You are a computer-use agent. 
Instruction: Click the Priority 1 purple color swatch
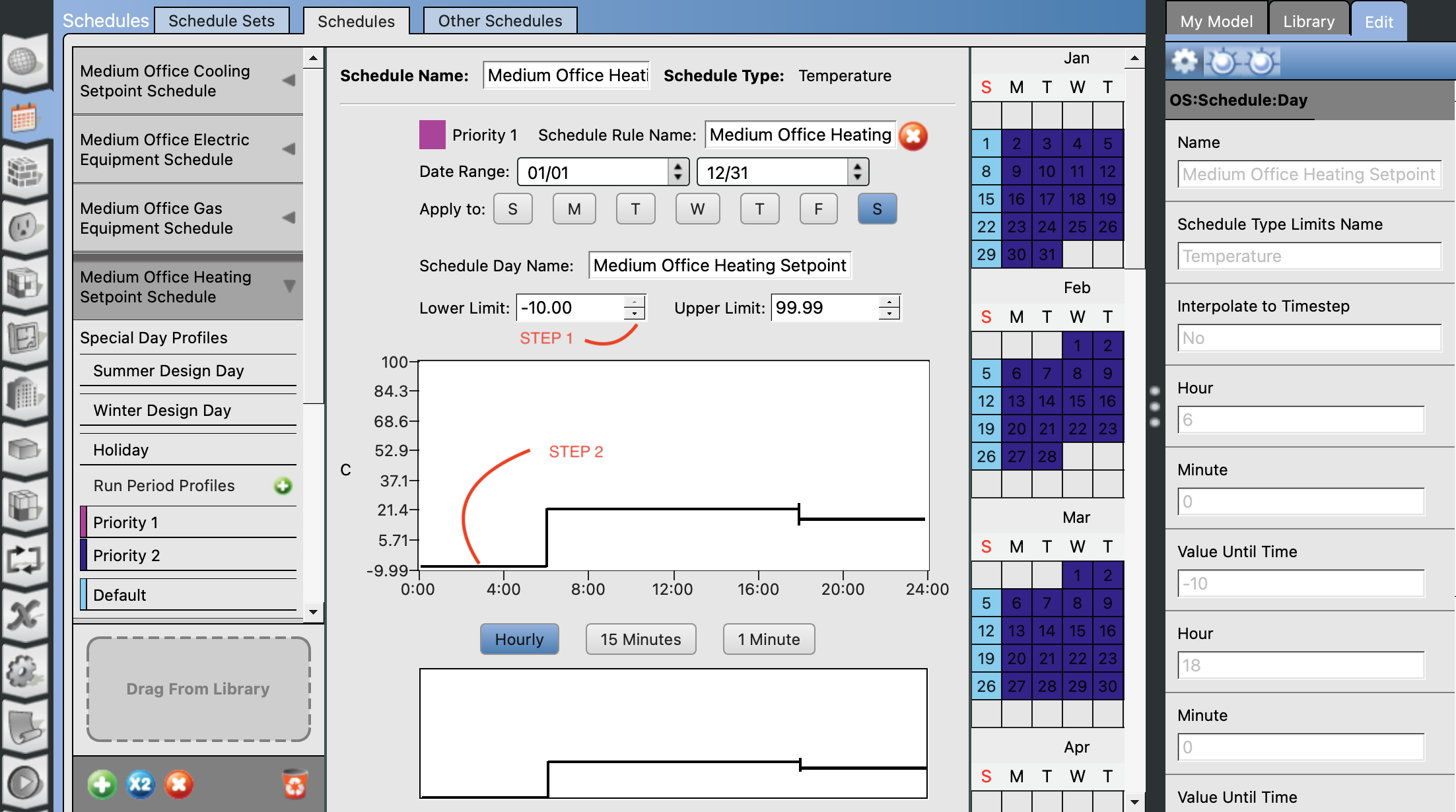[x=432, y=135]
